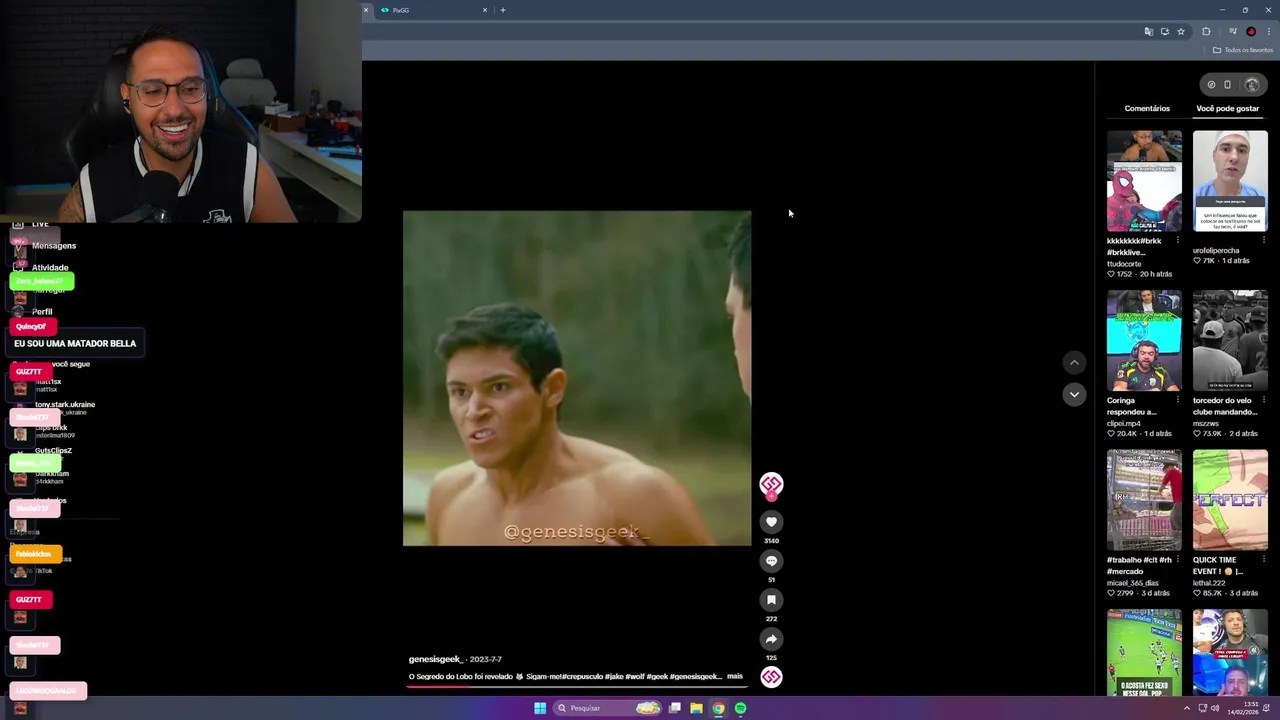Viewport: 1280px width, 720px height.
Task: Open the profile avatar in the floating pill
Action: tap(1251, 85)
